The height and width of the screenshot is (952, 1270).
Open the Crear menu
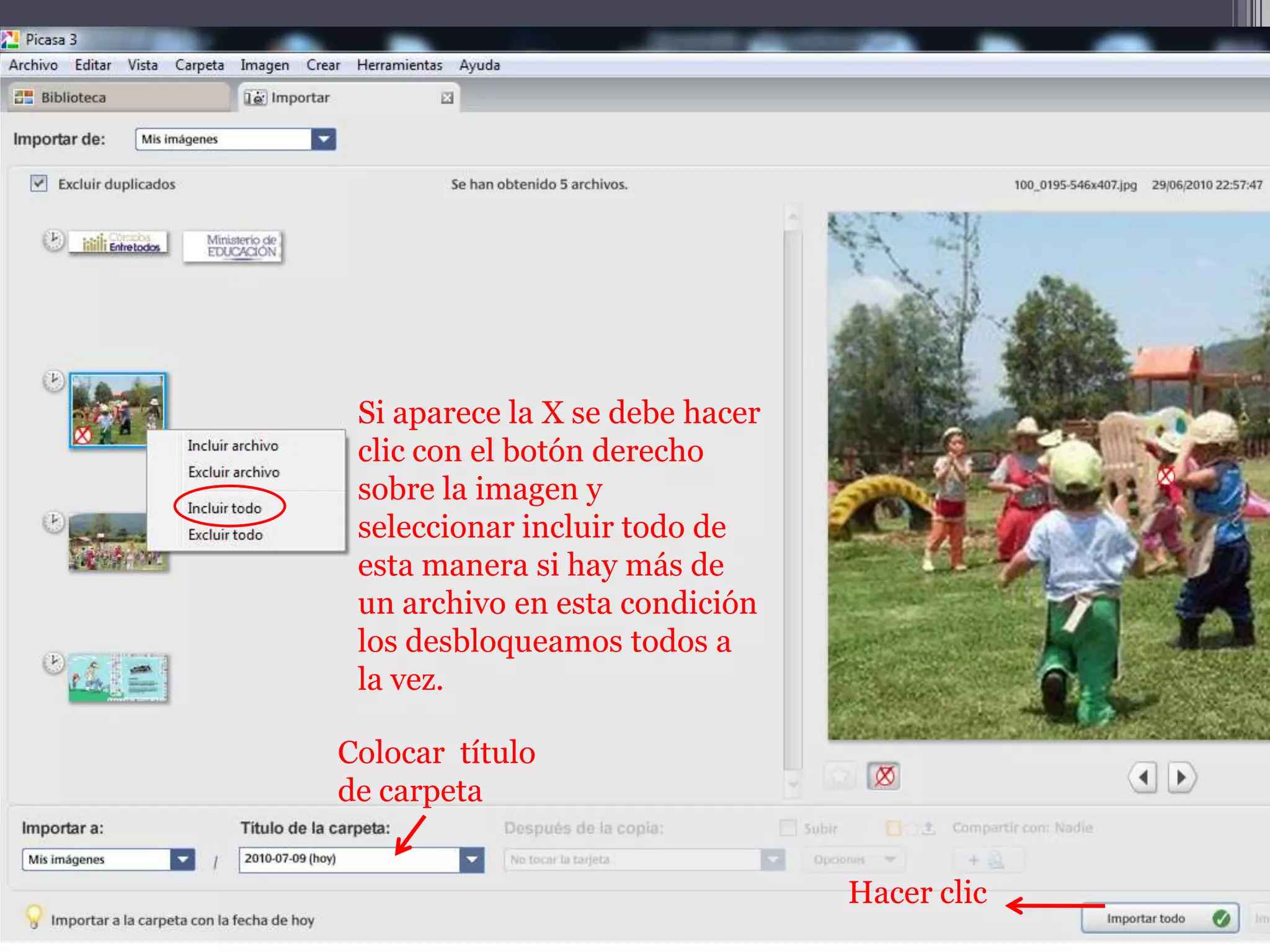click(323, 65)
